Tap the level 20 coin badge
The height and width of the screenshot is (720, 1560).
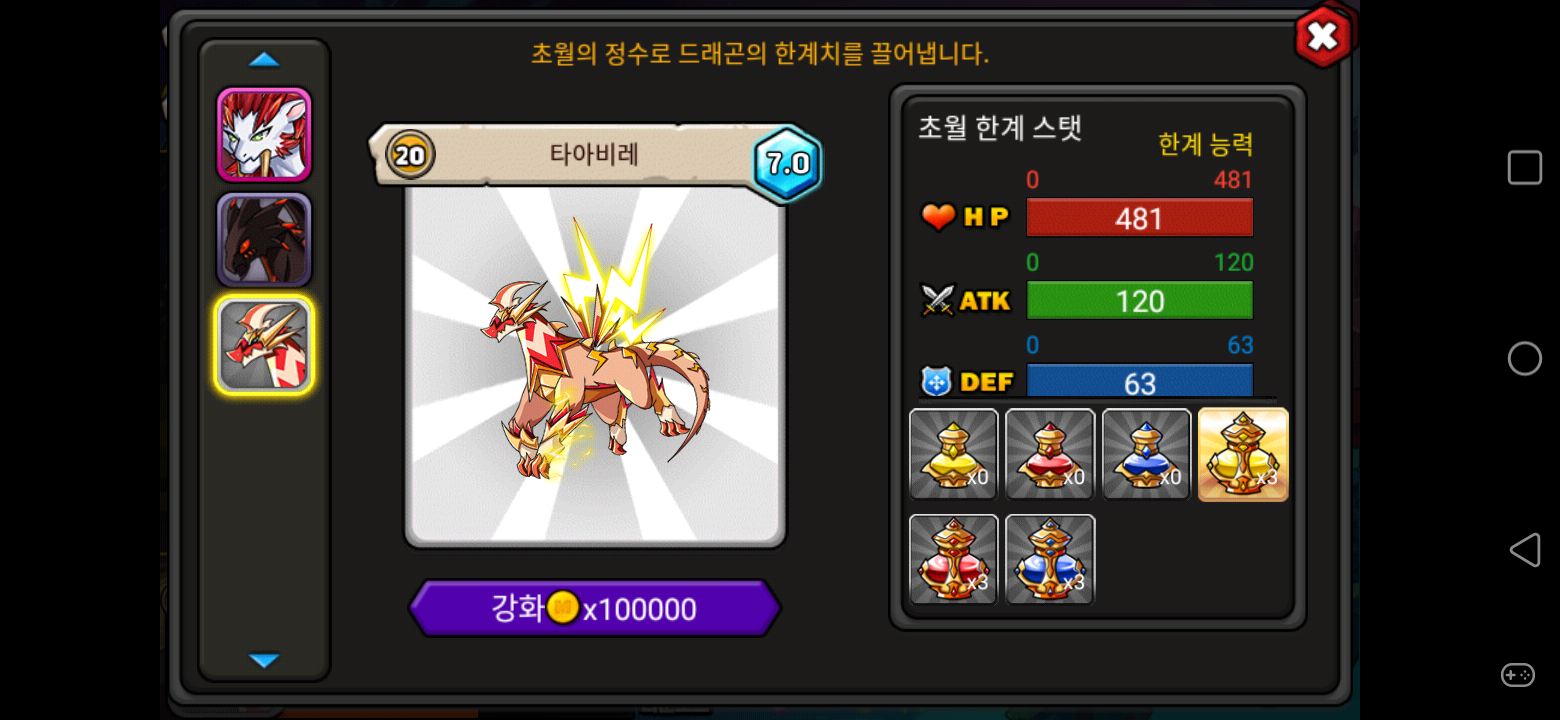[410, 155]
